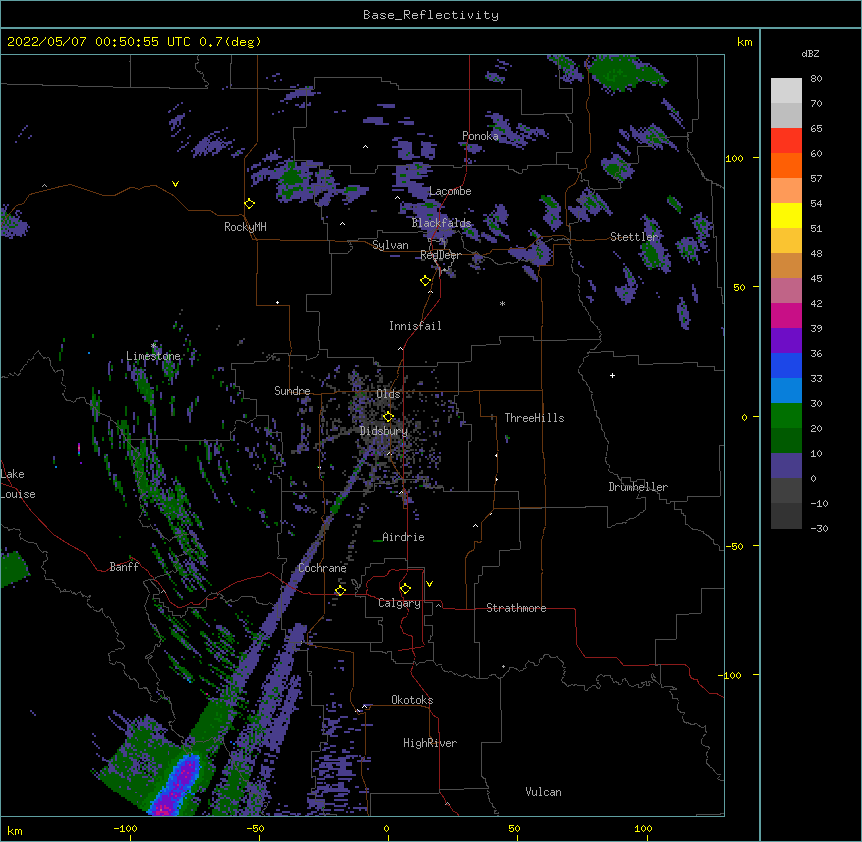Click the dBZ legend heading
This screenshot has width=862, height=842.
tap(810, 53)
